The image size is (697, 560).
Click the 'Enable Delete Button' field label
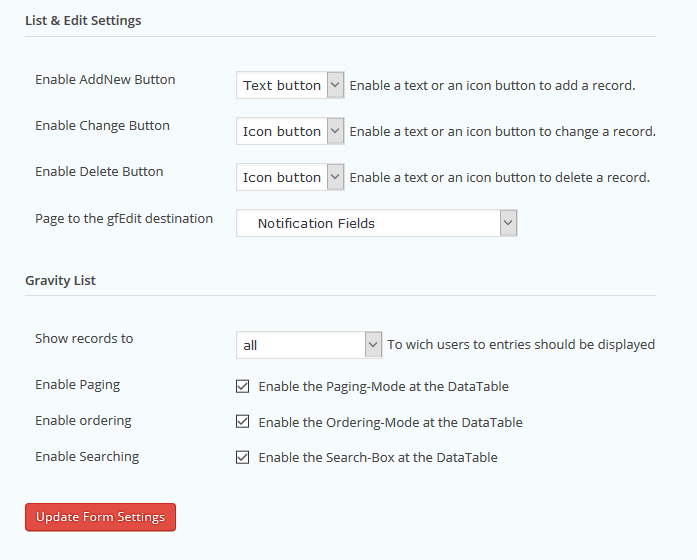click(x=99, y=172)
